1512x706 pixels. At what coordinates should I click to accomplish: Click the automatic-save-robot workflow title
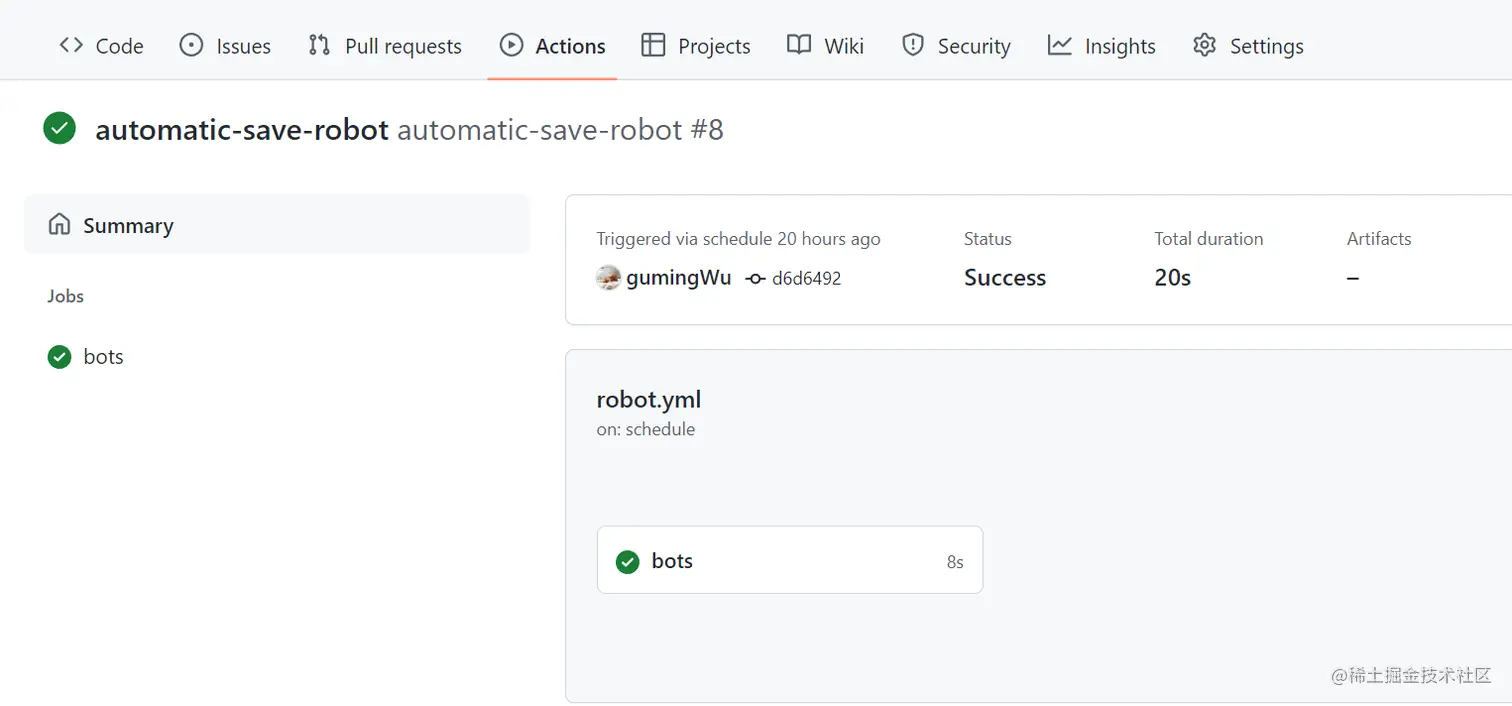[242, 129]
